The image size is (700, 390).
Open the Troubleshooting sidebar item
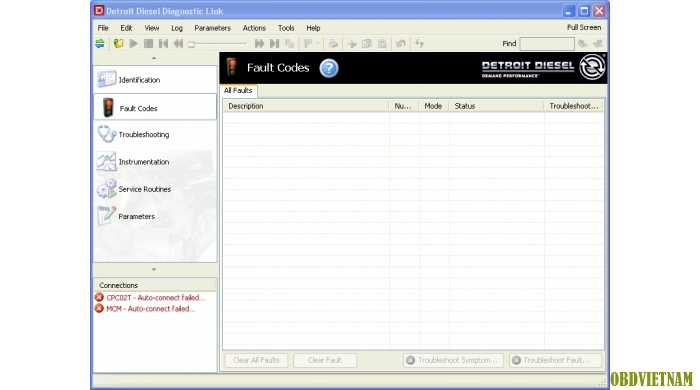pos(155,134)
